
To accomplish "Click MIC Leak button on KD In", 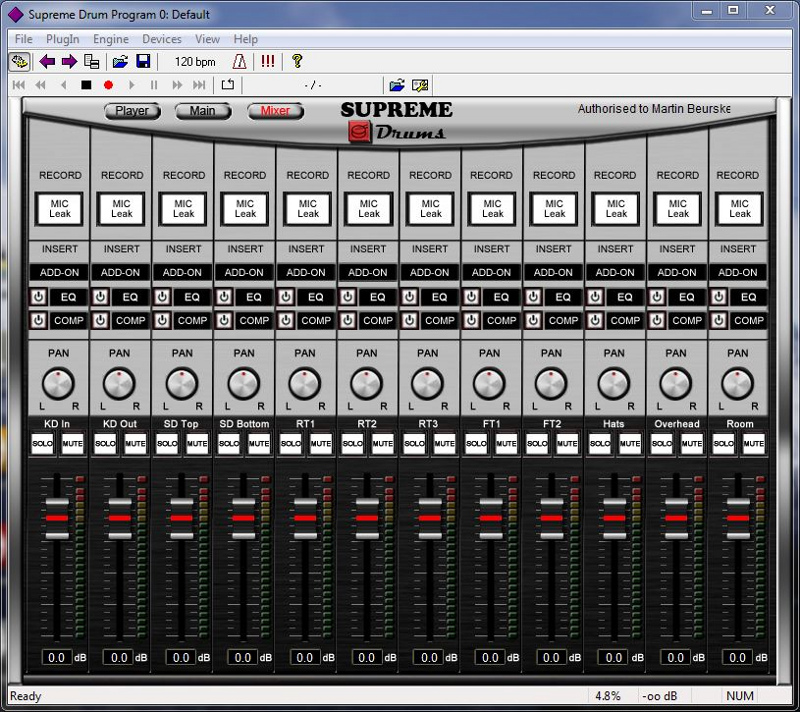I will click(x=59, y=209).
